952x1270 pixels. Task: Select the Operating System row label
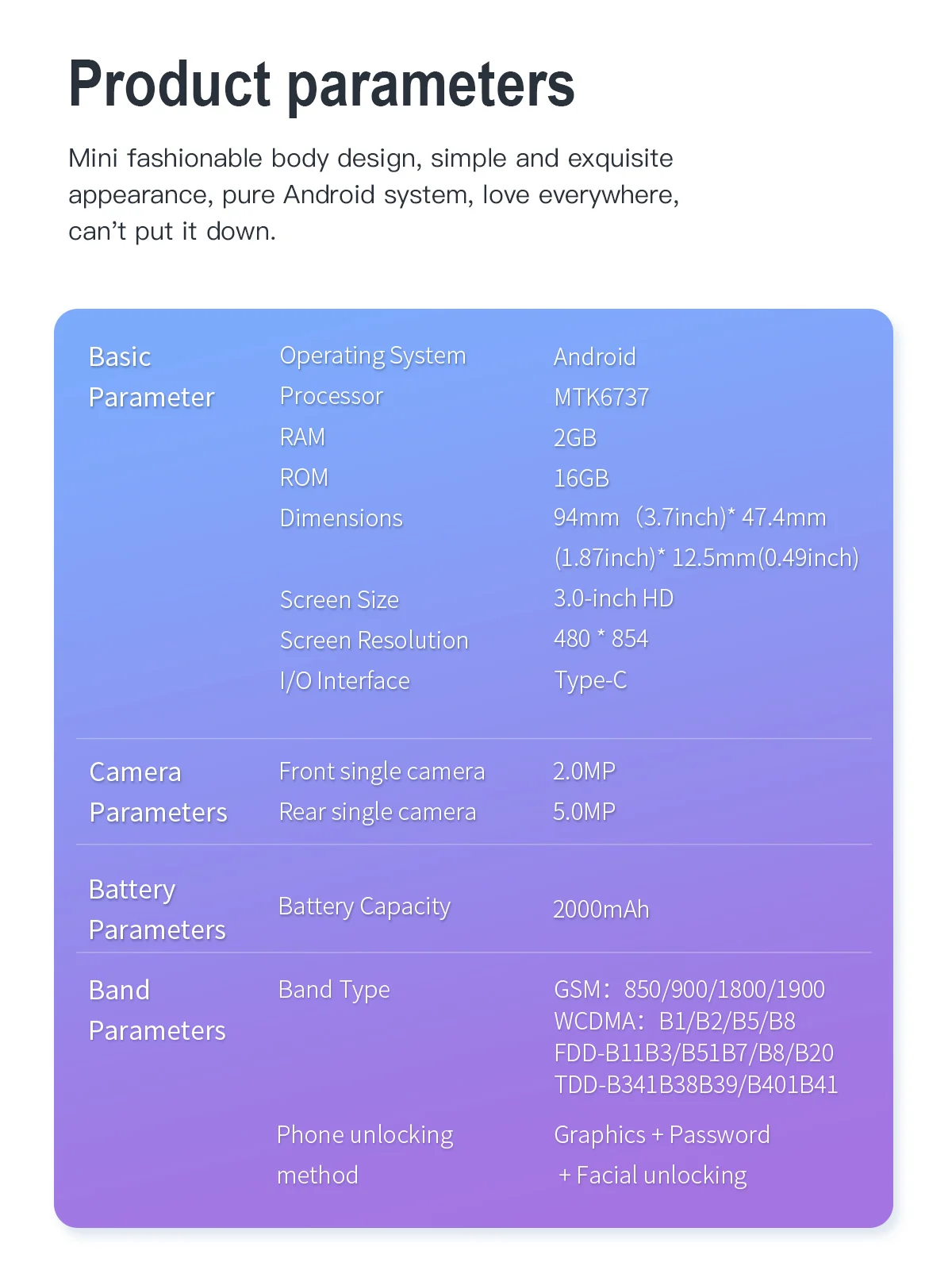(x=373, y=356)
